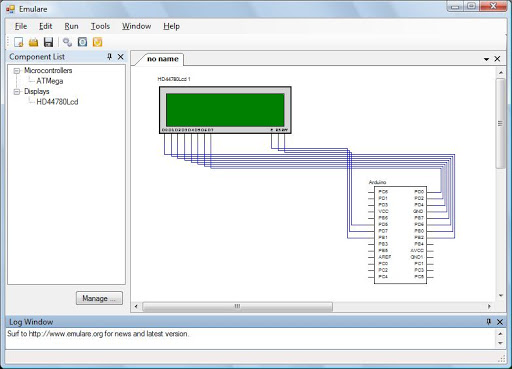Image resolution: width=512 pixels, height=369 pixels.
Task: Click the green LCD display component
Action: (x=225, y=110)
